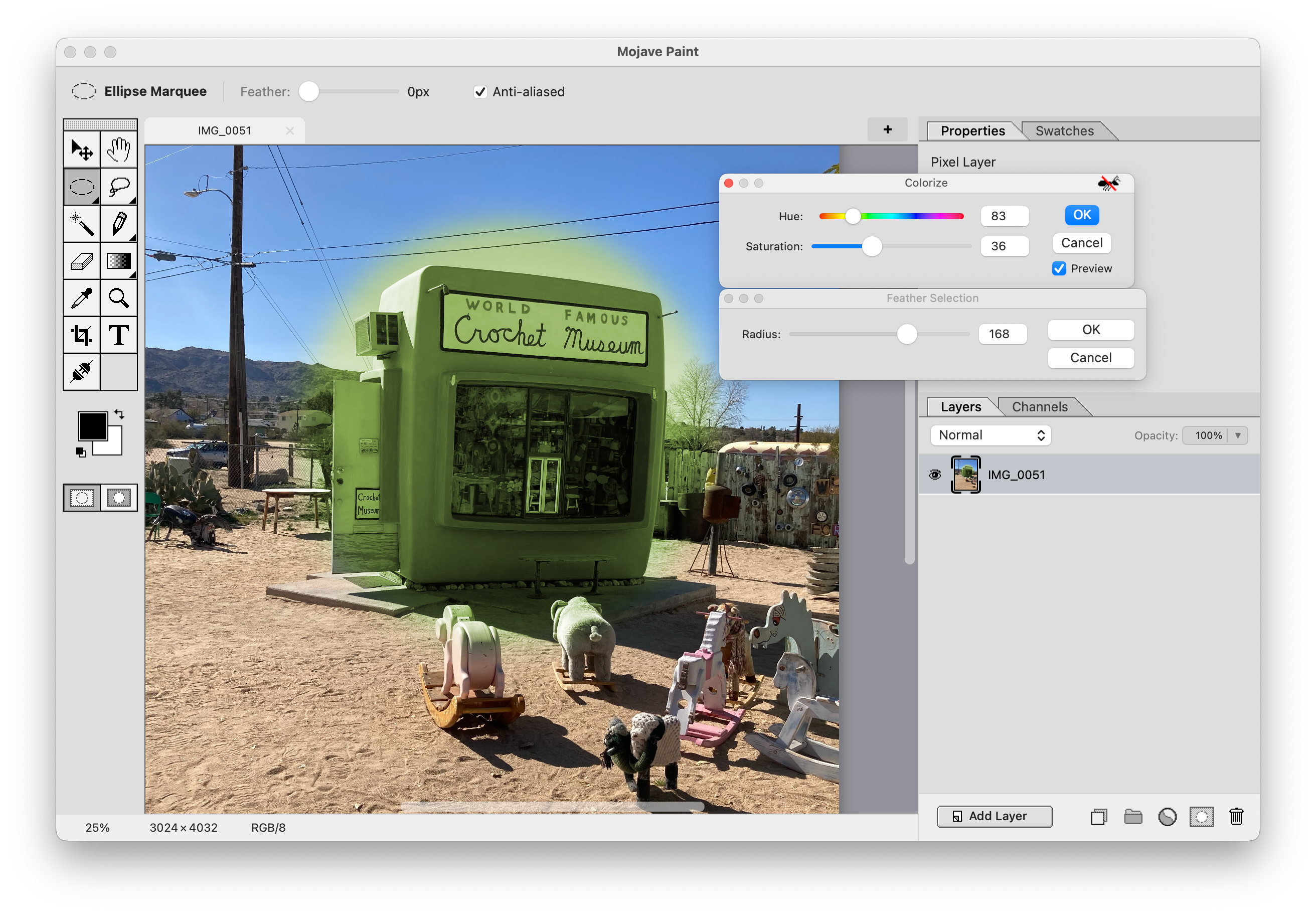Open the Normal blend mode dropdown

991,436
